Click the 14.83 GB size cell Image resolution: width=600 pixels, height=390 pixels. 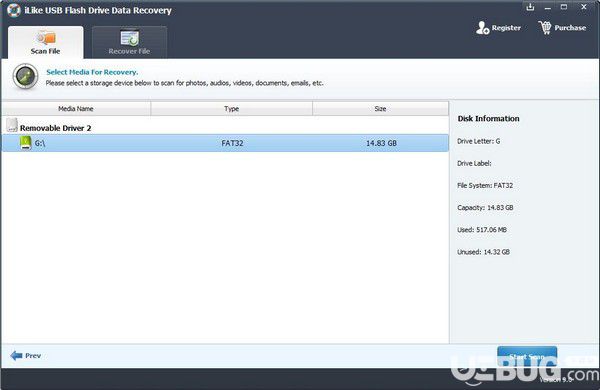(381, 143)
